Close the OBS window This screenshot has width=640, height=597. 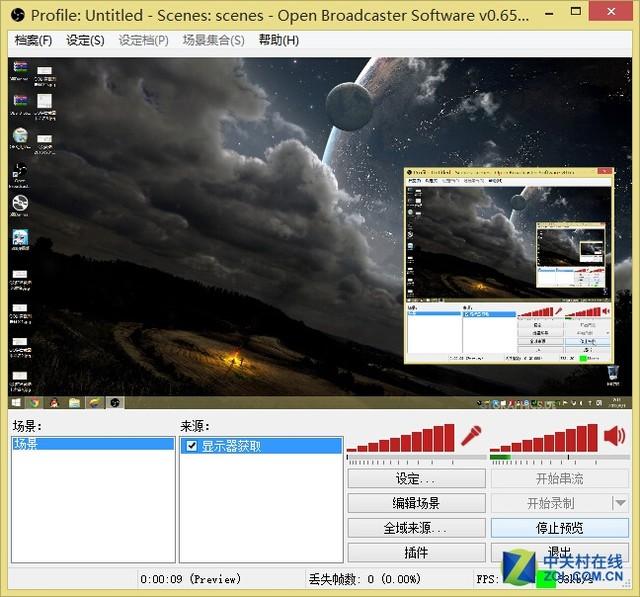pyautogui.click(x=611, y=12)
